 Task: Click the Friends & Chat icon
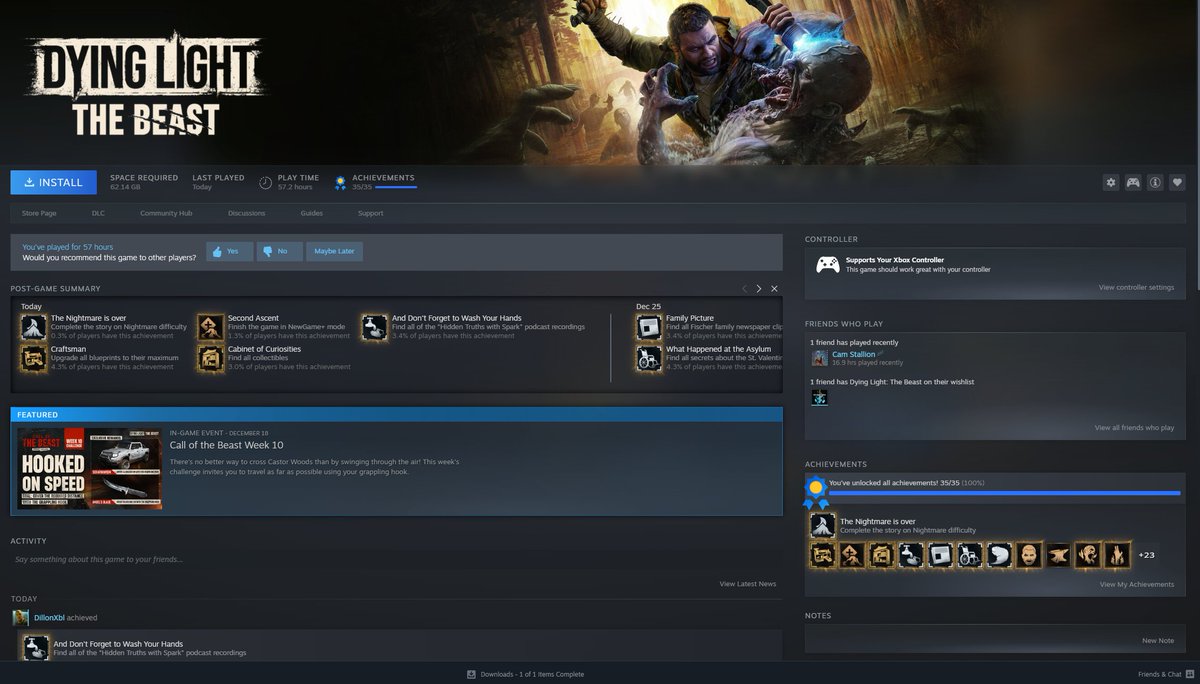[x=1188, y=674]
